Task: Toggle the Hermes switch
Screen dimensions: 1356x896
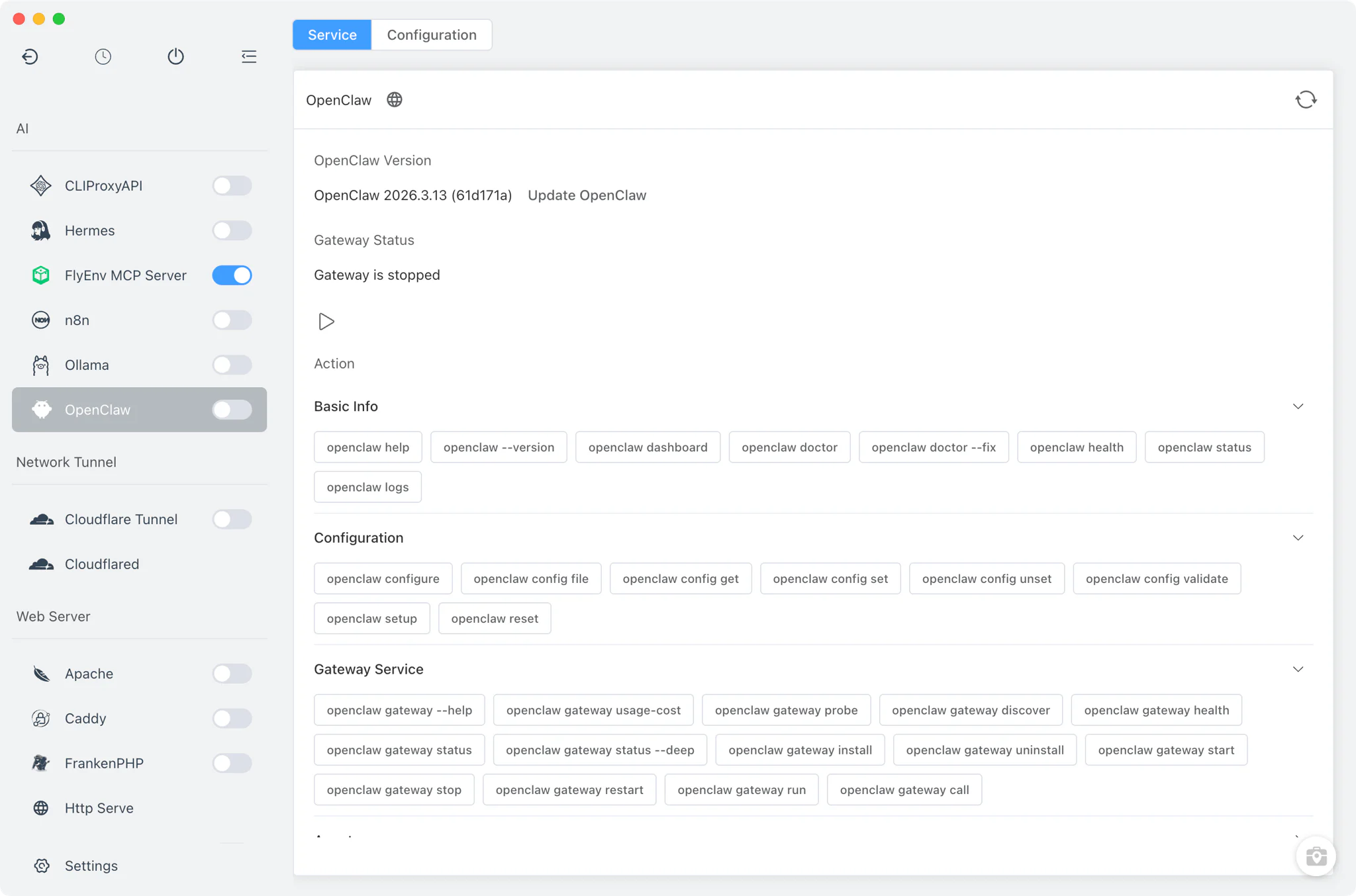Action: (232, 230)
